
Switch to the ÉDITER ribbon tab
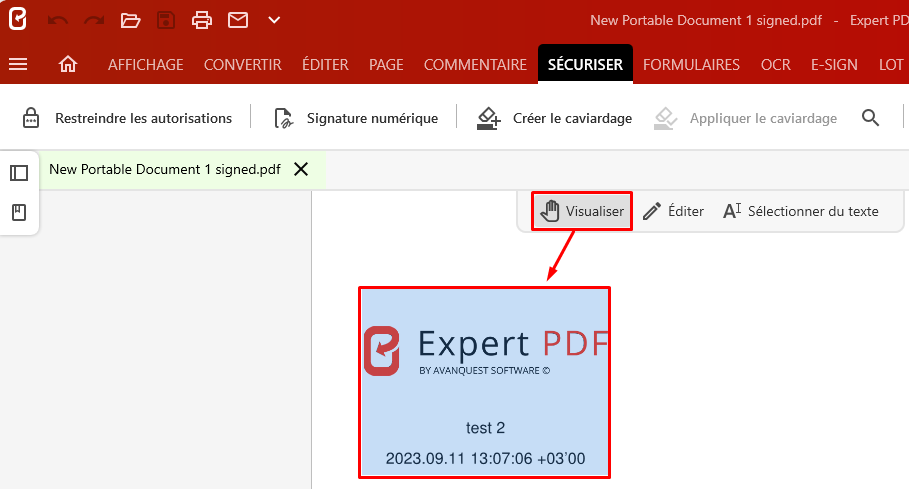point(325,64)
